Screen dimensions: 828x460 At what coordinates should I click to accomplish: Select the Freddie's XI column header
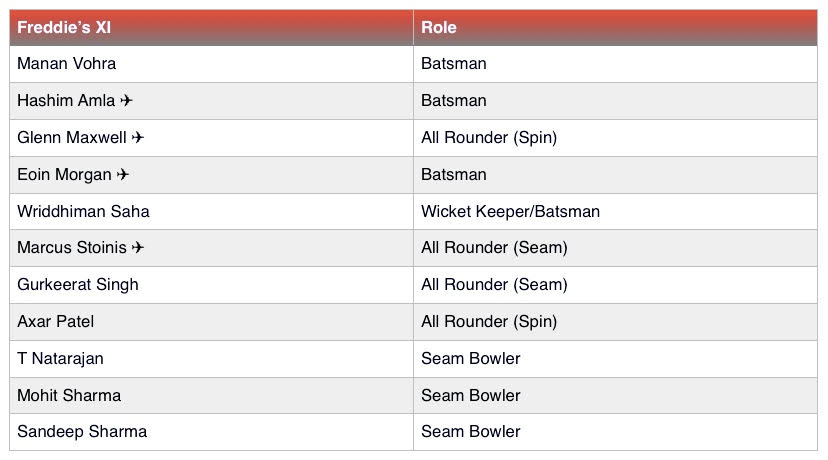(211, 27)
